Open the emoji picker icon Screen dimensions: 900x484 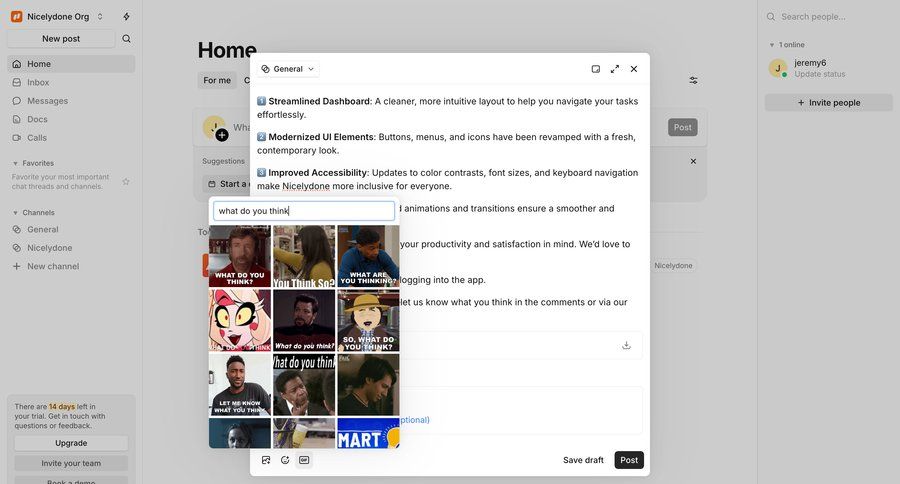click(x=285, y=460)
